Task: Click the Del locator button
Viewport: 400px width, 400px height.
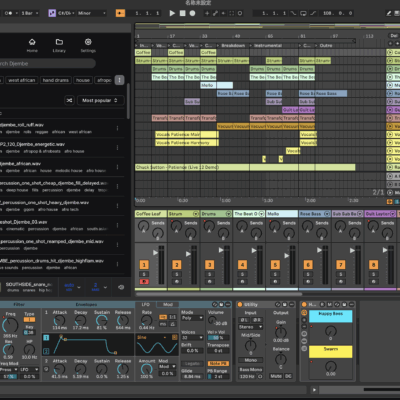Action: coord(394,36)
